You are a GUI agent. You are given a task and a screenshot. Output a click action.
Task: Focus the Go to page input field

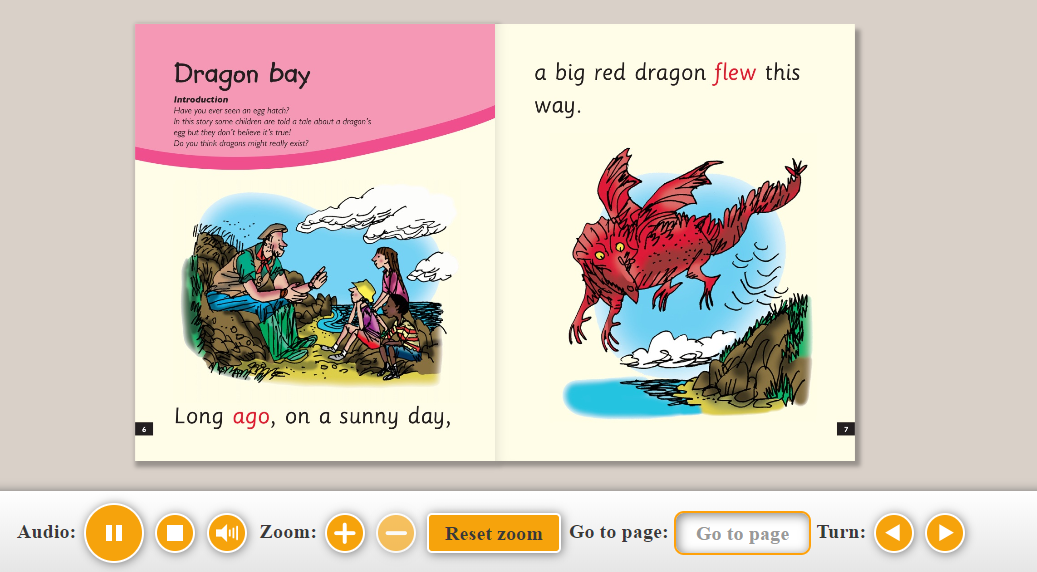tap(742, 533)
